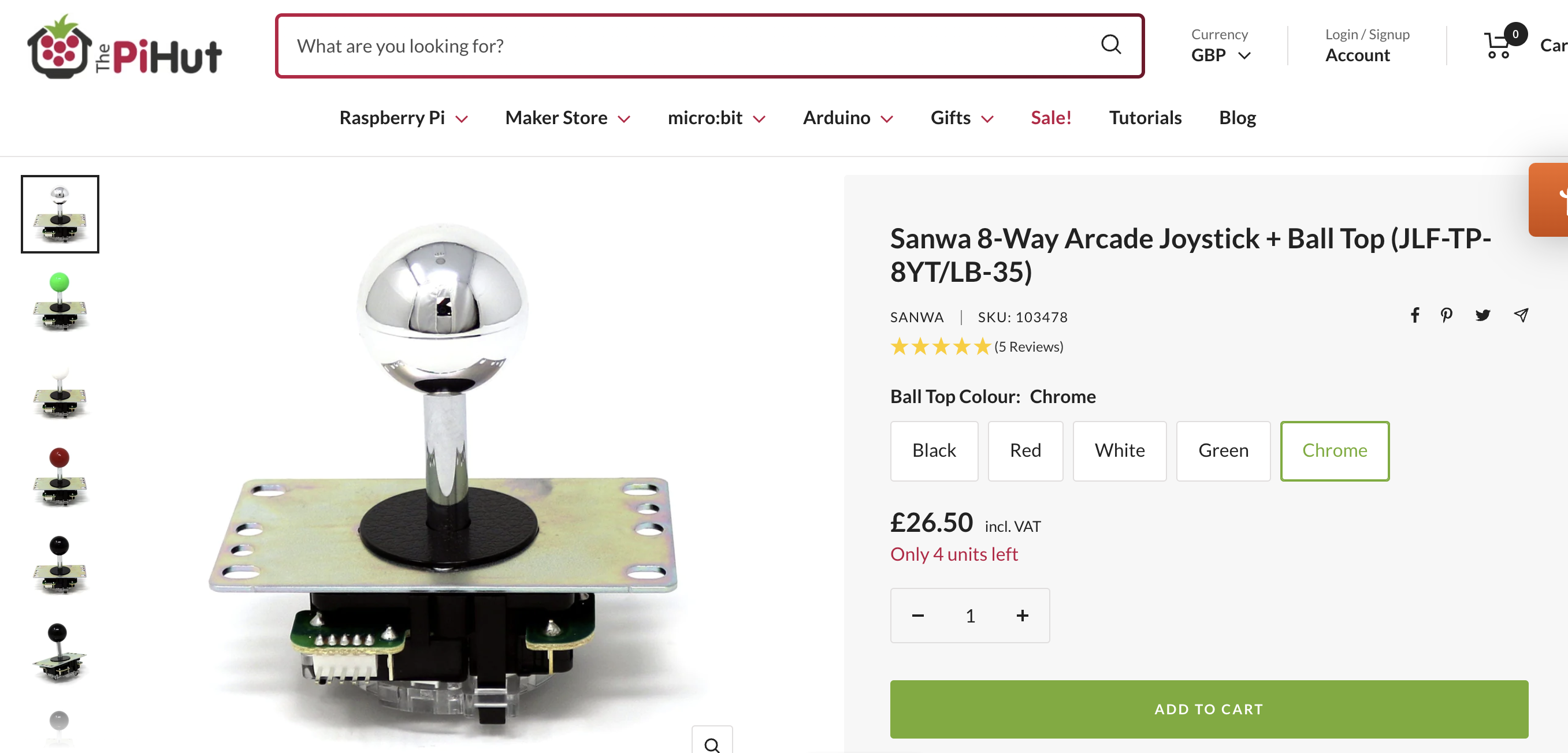This screenshot has height=753, width=1568.
Task: Expand the Raspberry Pi menu
Action: pos(403,118)
